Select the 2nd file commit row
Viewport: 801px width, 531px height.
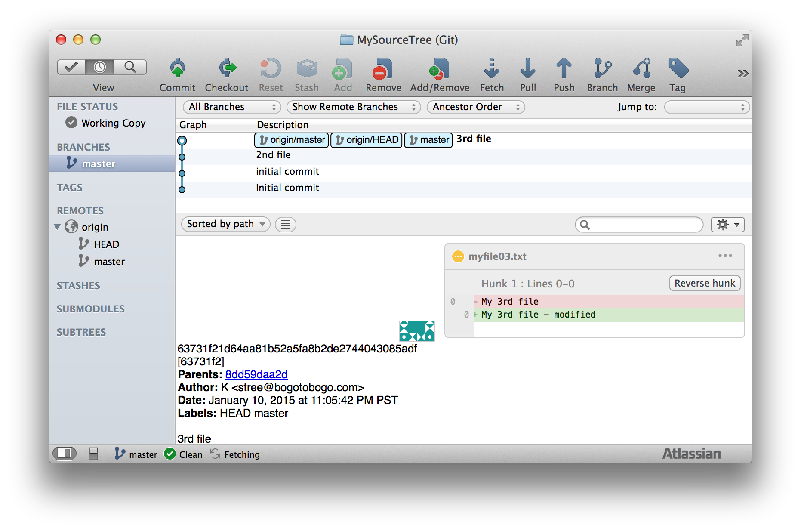[x=464, y=155]
